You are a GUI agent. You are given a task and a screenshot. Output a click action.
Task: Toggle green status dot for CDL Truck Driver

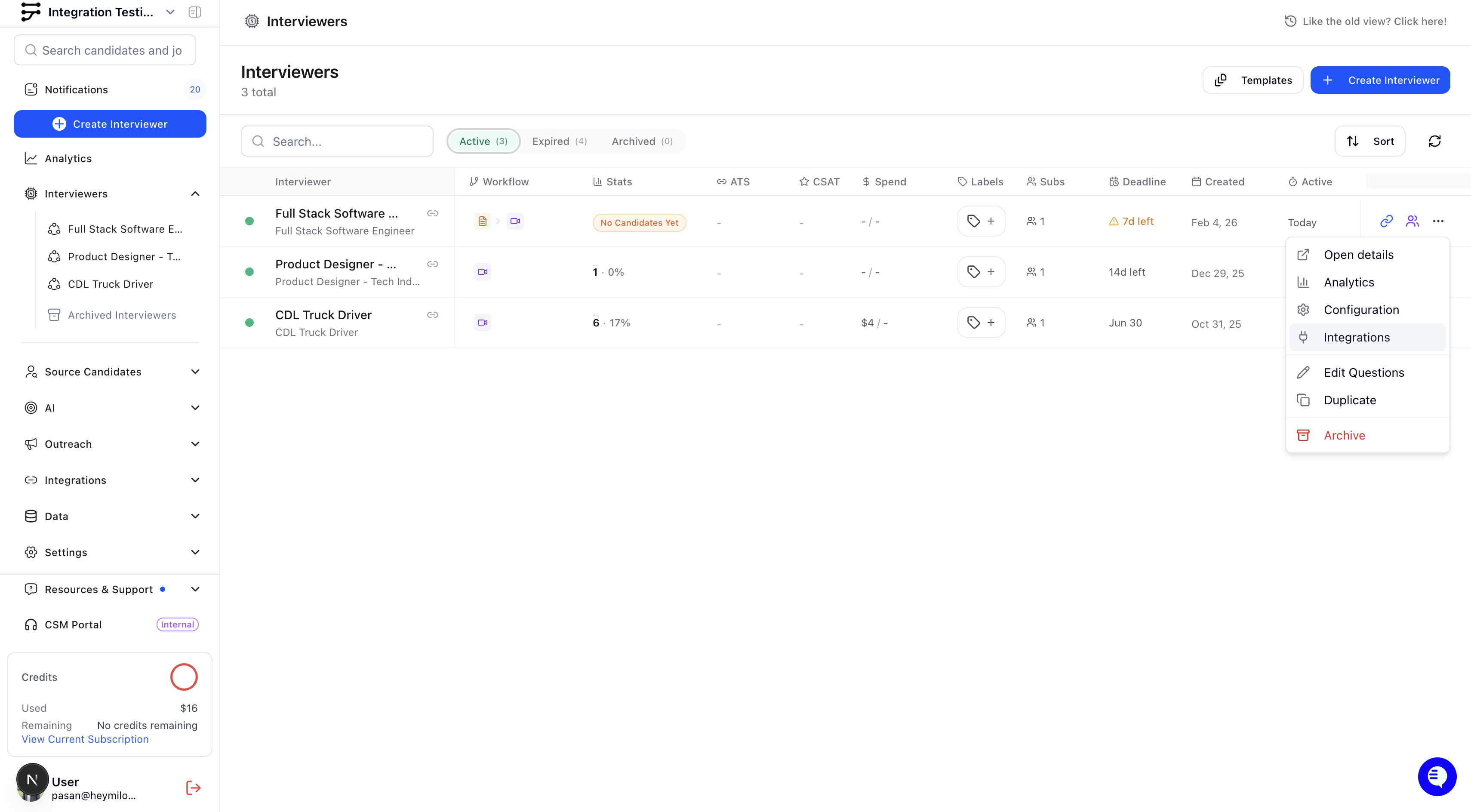coord(249,323)
